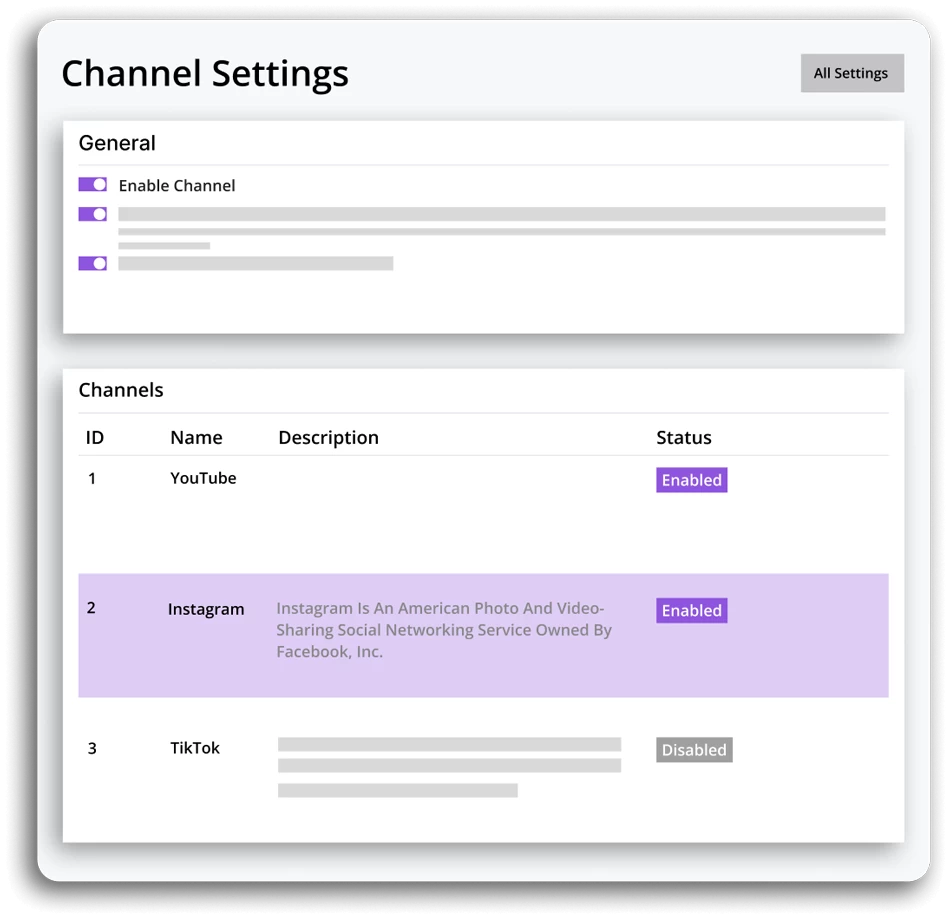The height and width of the screenshot is (918, 950).
Task: Click the Enabled badge for Instagram
Action: coord(691,610)
